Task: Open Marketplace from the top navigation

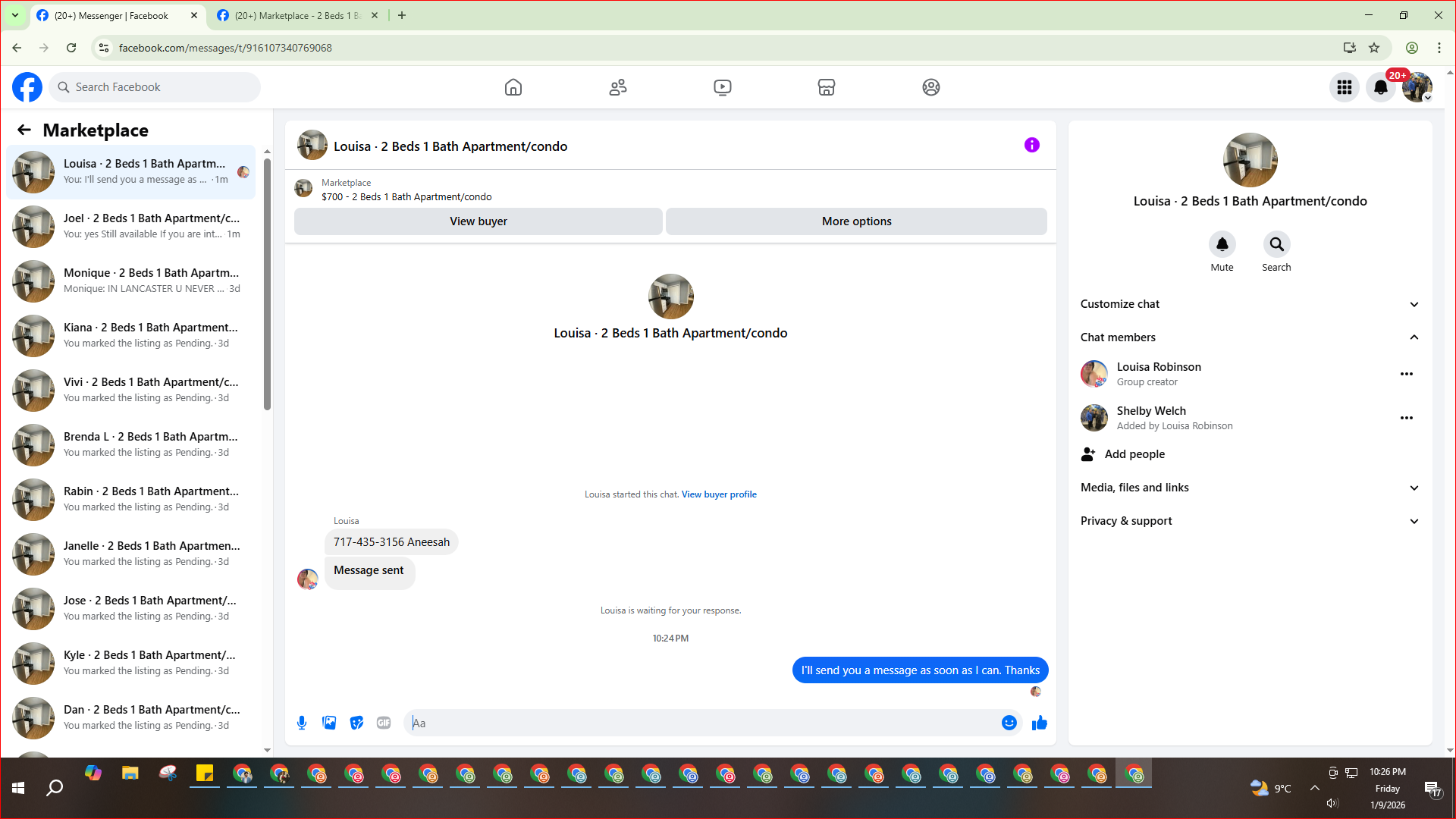Action: click(826, 87)
